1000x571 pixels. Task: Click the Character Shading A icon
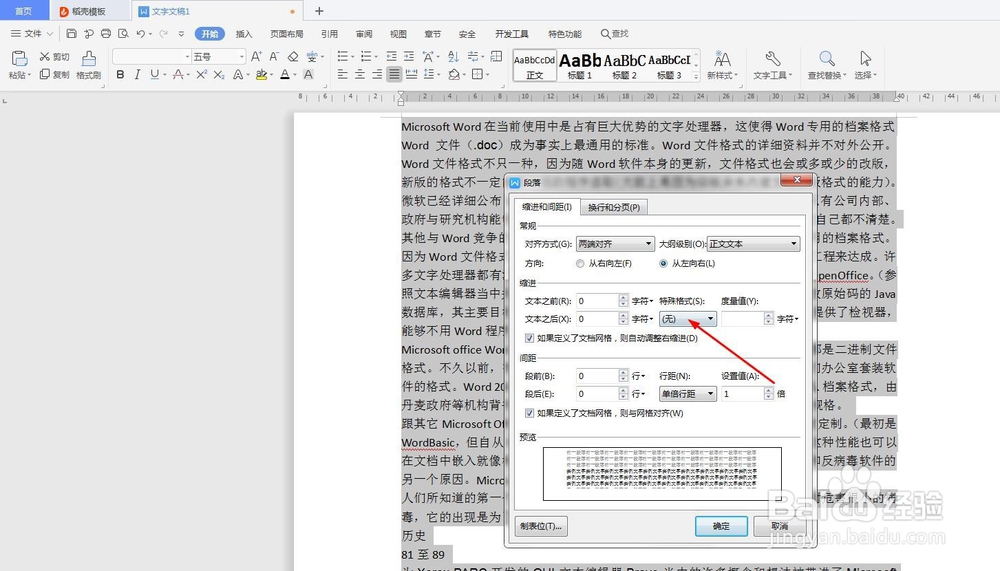tap(308, 75)
